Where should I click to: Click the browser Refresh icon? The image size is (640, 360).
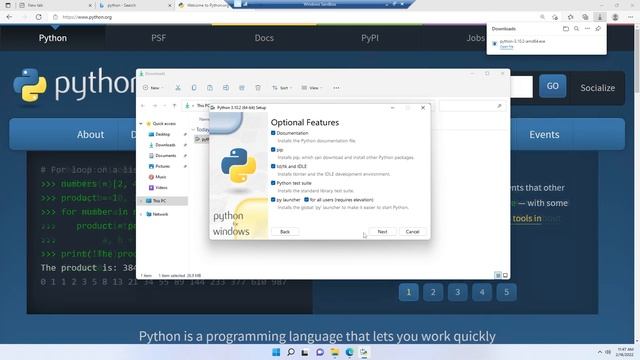point(38,17)
